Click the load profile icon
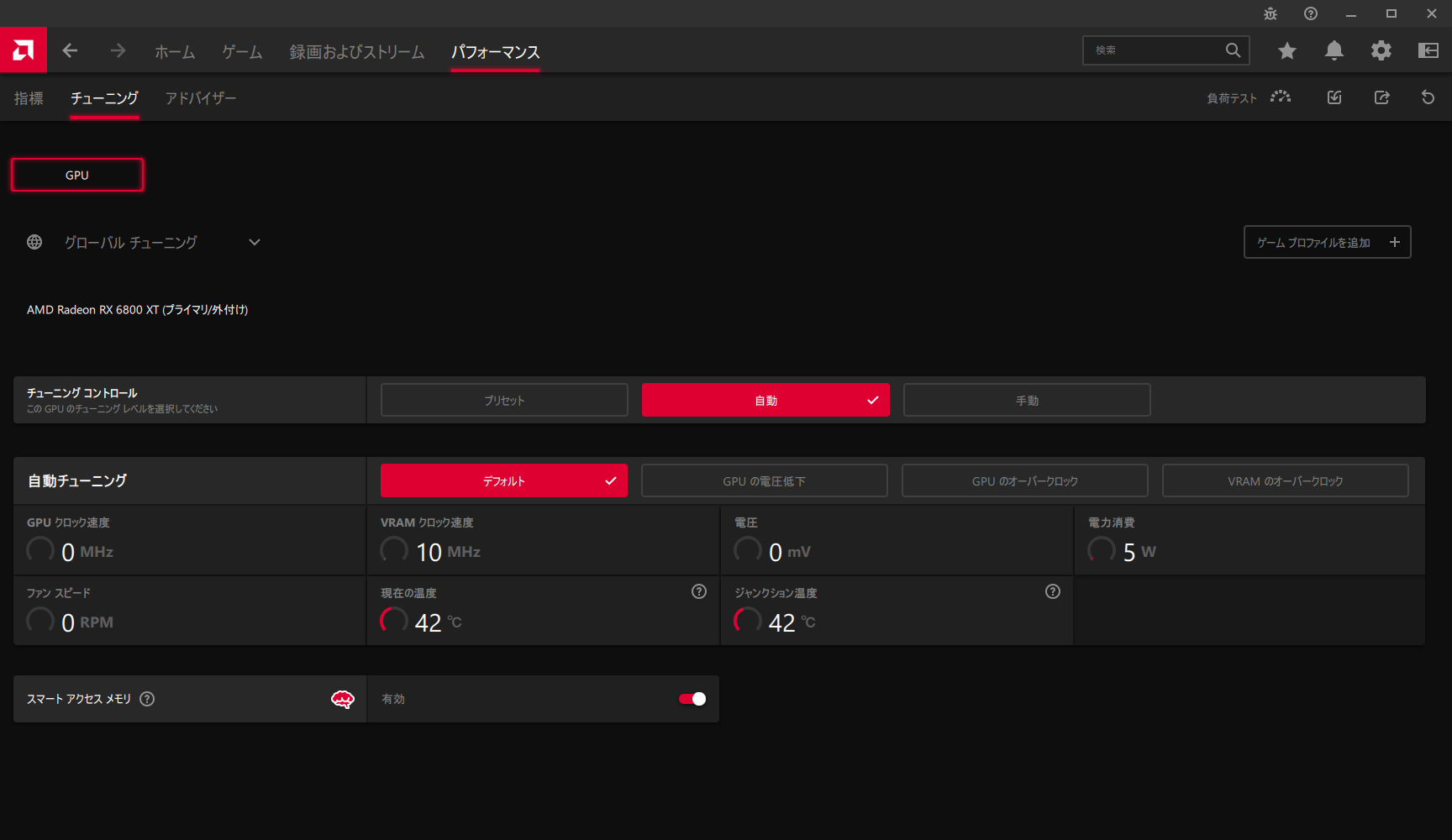Screen dimensions: 1452x840 [x=1334, y=97]
